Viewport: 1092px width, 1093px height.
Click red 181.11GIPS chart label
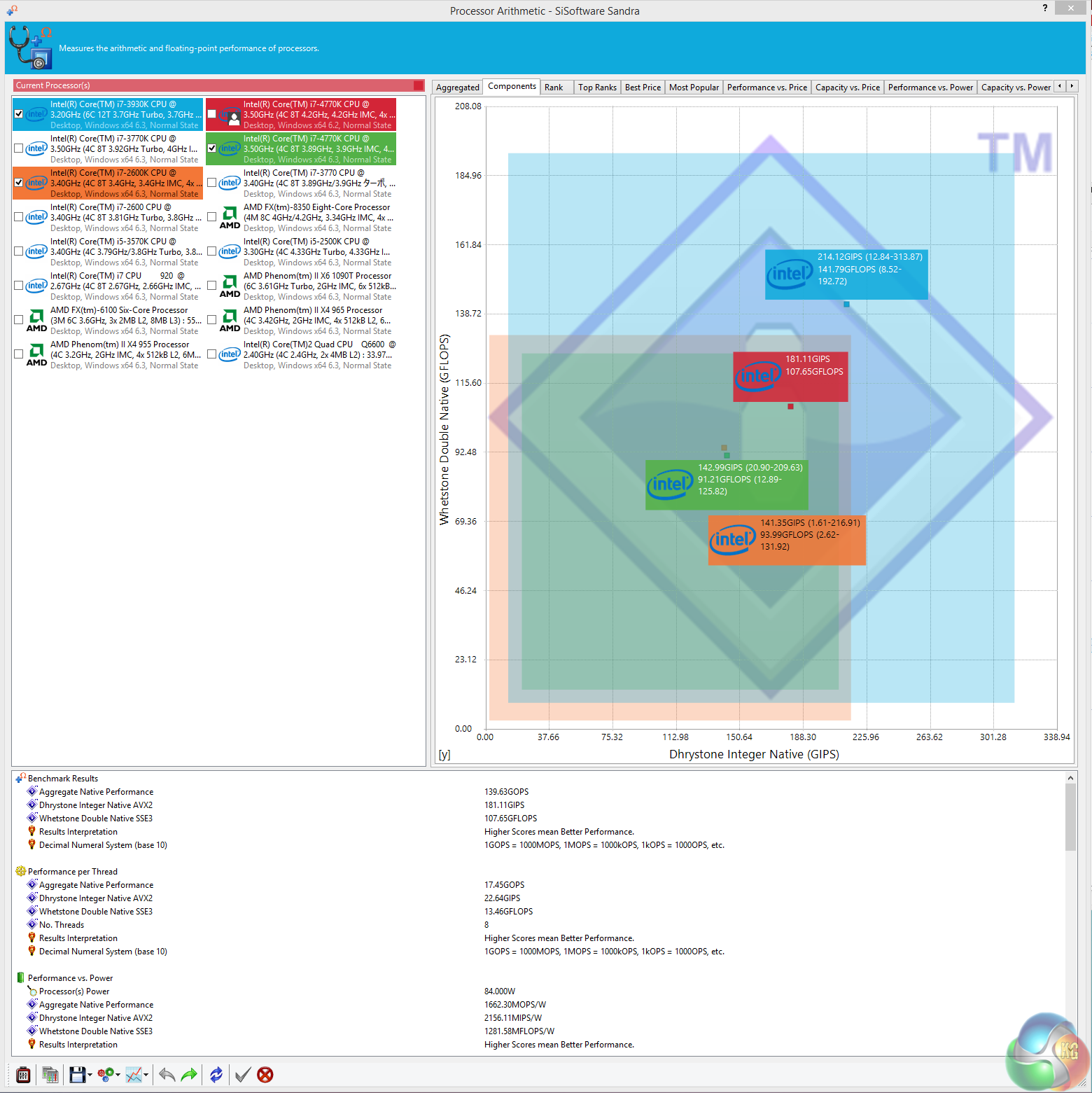[x=790, y=377]
